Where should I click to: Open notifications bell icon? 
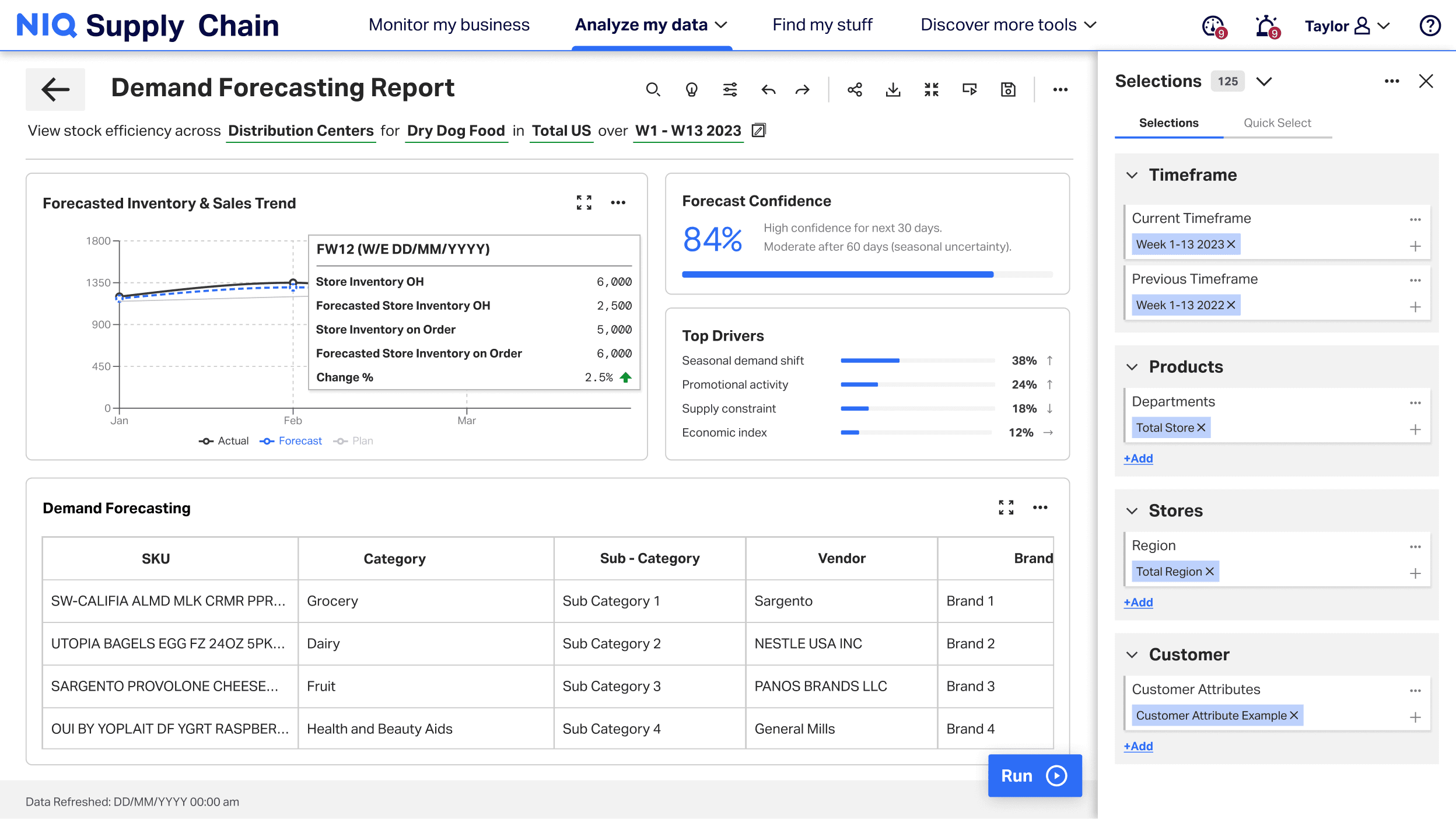coord(1268,26)
